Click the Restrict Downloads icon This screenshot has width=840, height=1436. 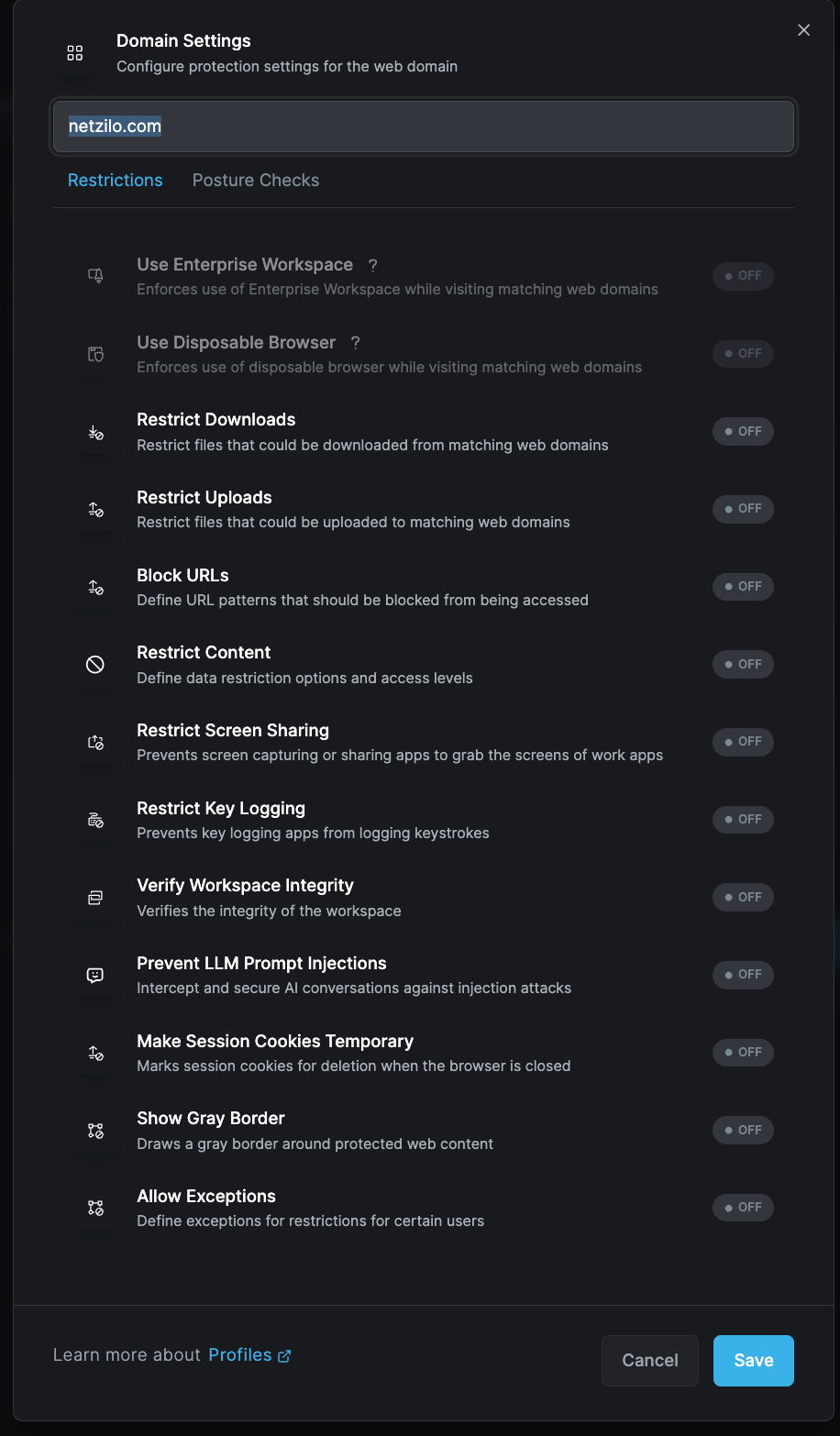[x=95, y=432]
